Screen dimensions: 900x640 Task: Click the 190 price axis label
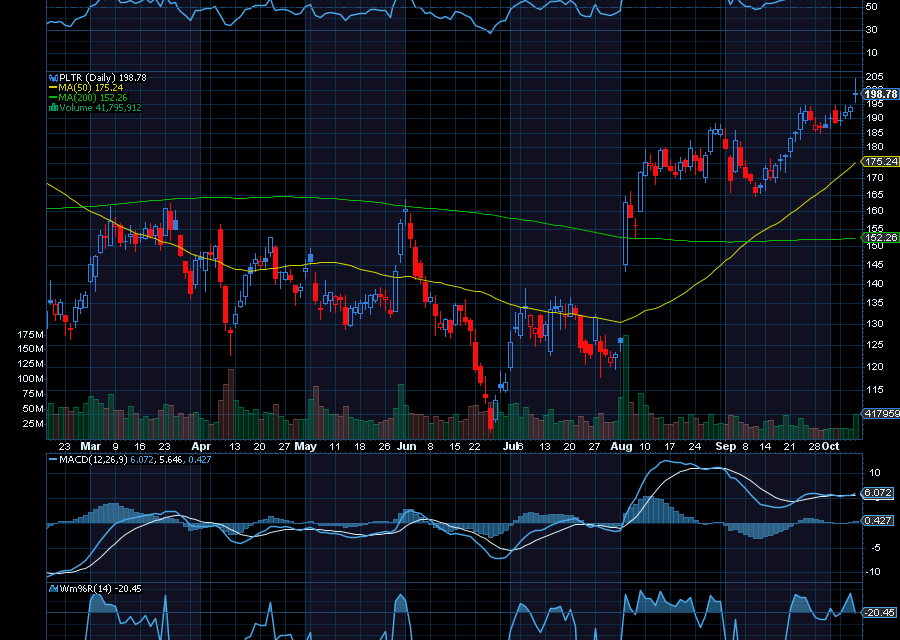click(x=875, y=118)
